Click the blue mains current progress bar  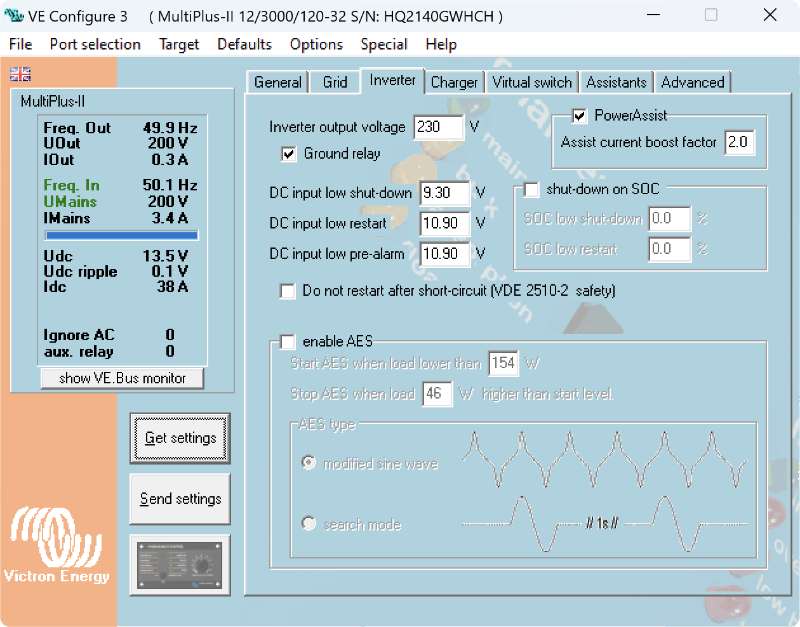point(121,236)
